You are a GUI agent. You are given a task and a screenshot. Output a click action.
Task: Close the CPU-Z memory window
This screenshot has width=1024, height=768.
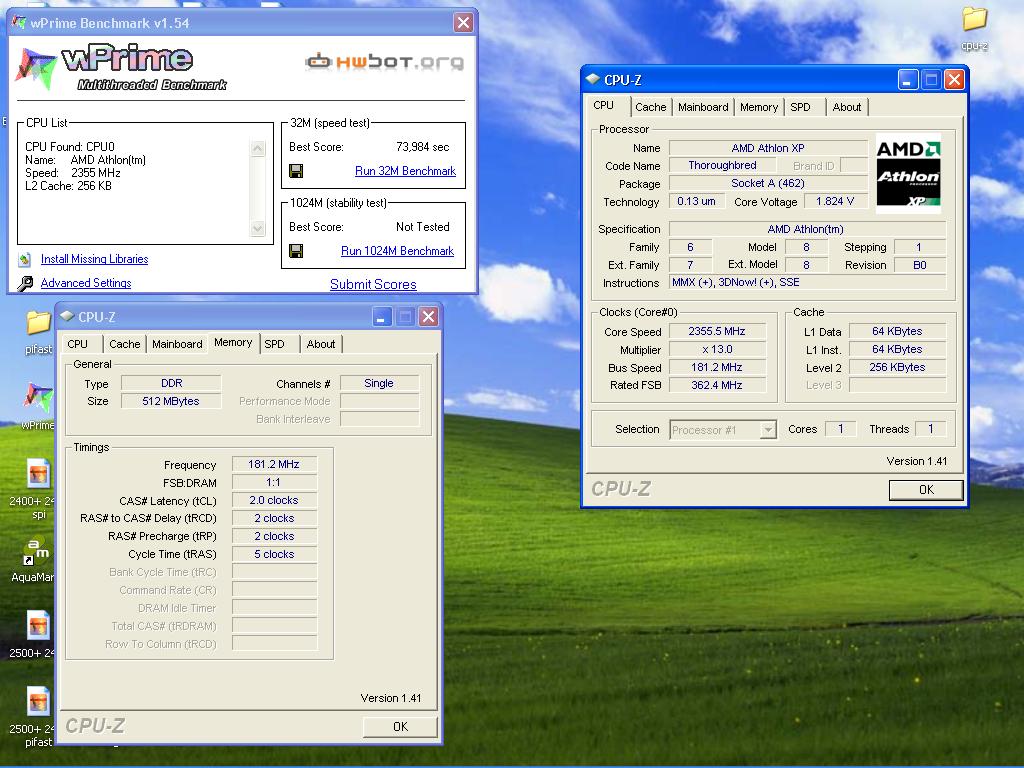(428, 317)
